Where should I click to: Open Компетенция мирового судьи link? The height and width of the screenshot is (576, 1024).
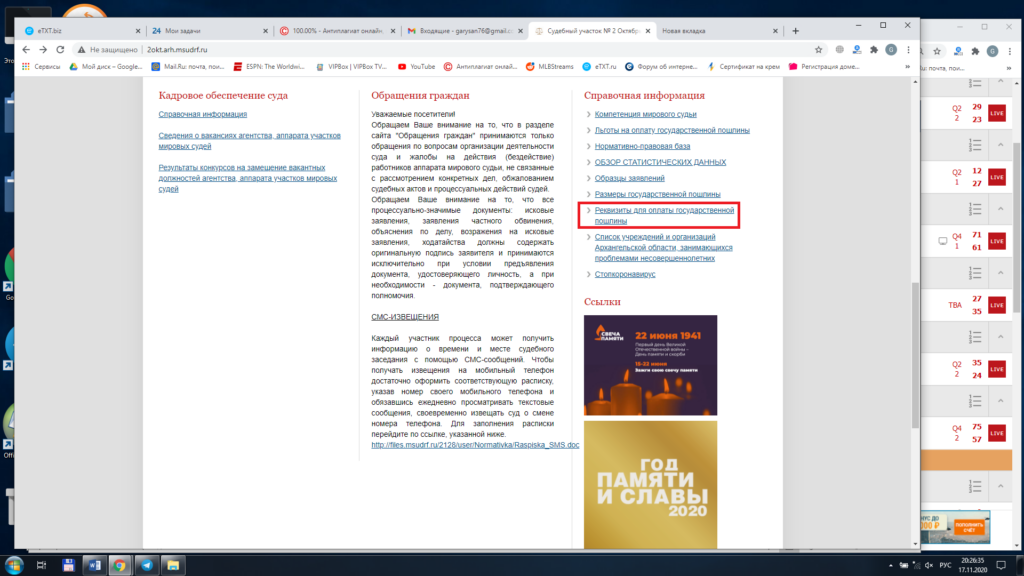pos(645,114)
